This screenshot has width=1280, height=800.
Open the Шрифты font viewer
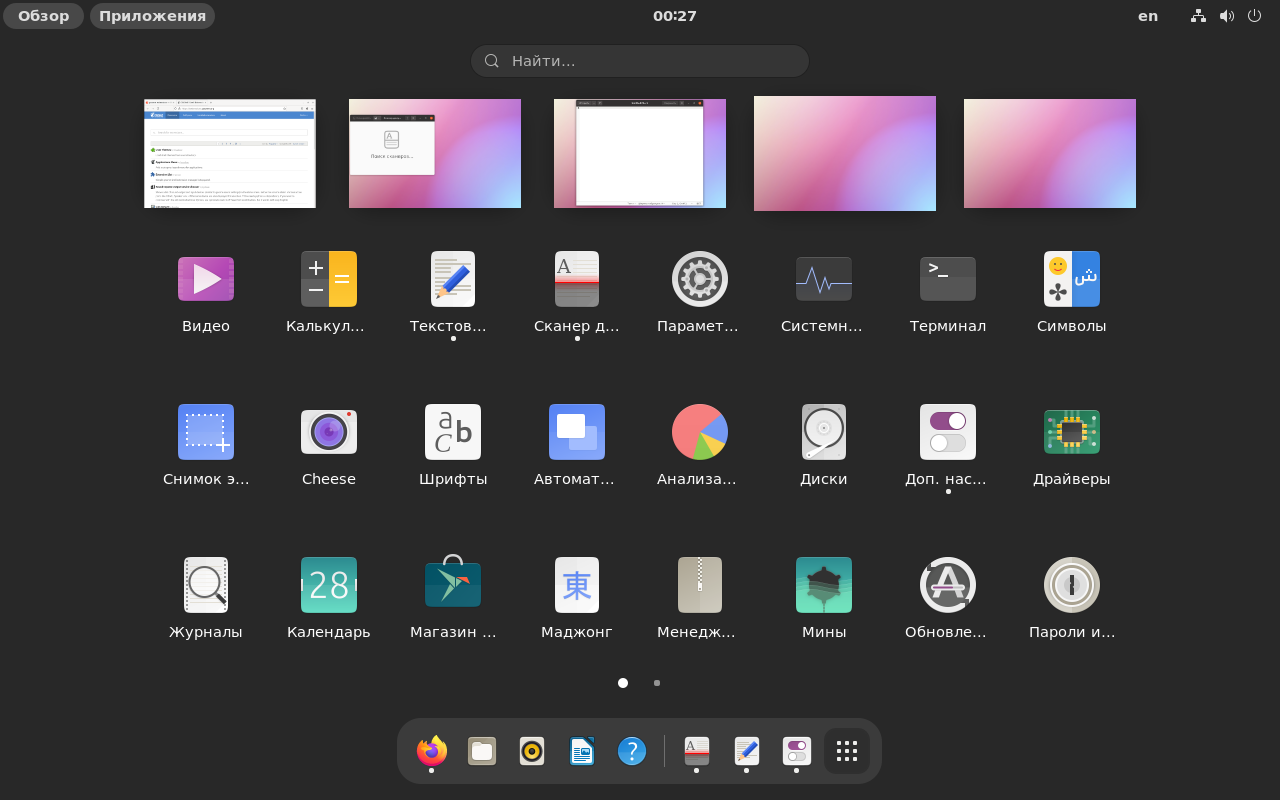tap(453, 432)
